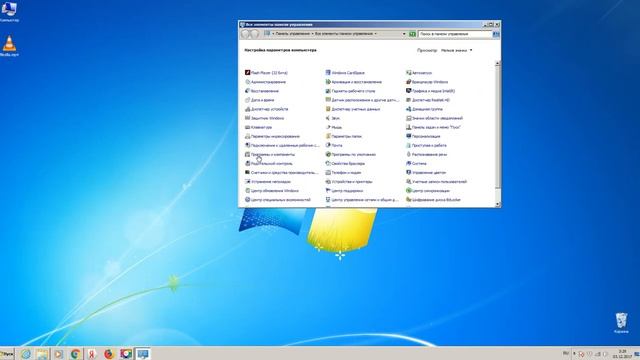Open the Центр синхронизации icon
The image size is (640, 360).
coord(409,191)
